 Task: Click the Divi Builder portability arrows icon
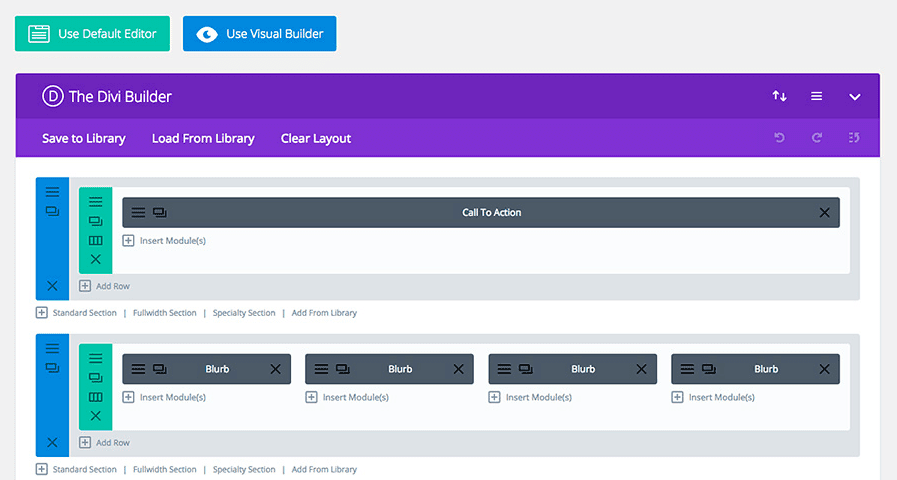coord(779,96)
